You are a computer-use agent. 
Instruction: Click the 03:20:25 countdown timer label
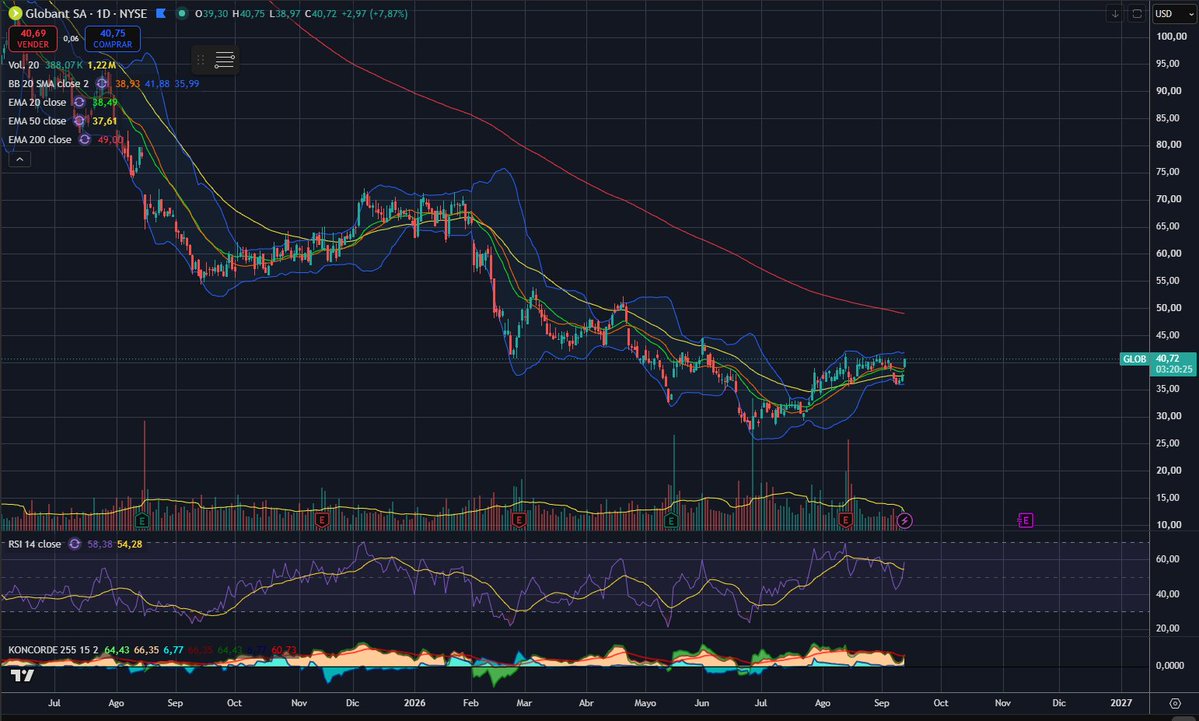(1174, 369)
